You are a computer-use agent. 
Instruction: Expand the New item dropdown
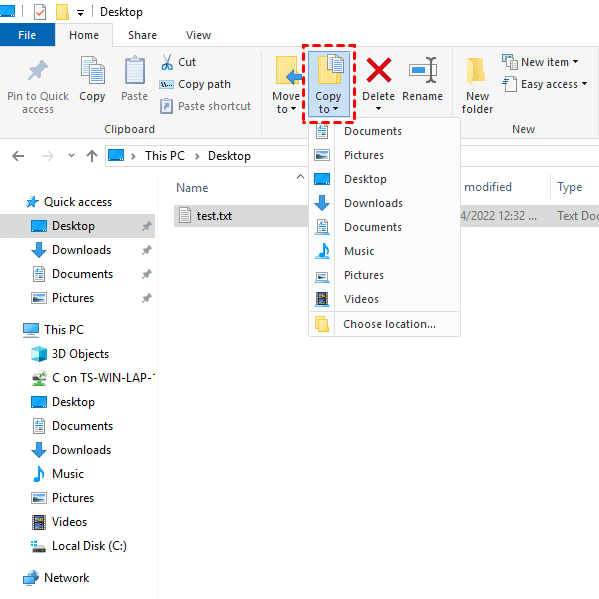[540, 62]
